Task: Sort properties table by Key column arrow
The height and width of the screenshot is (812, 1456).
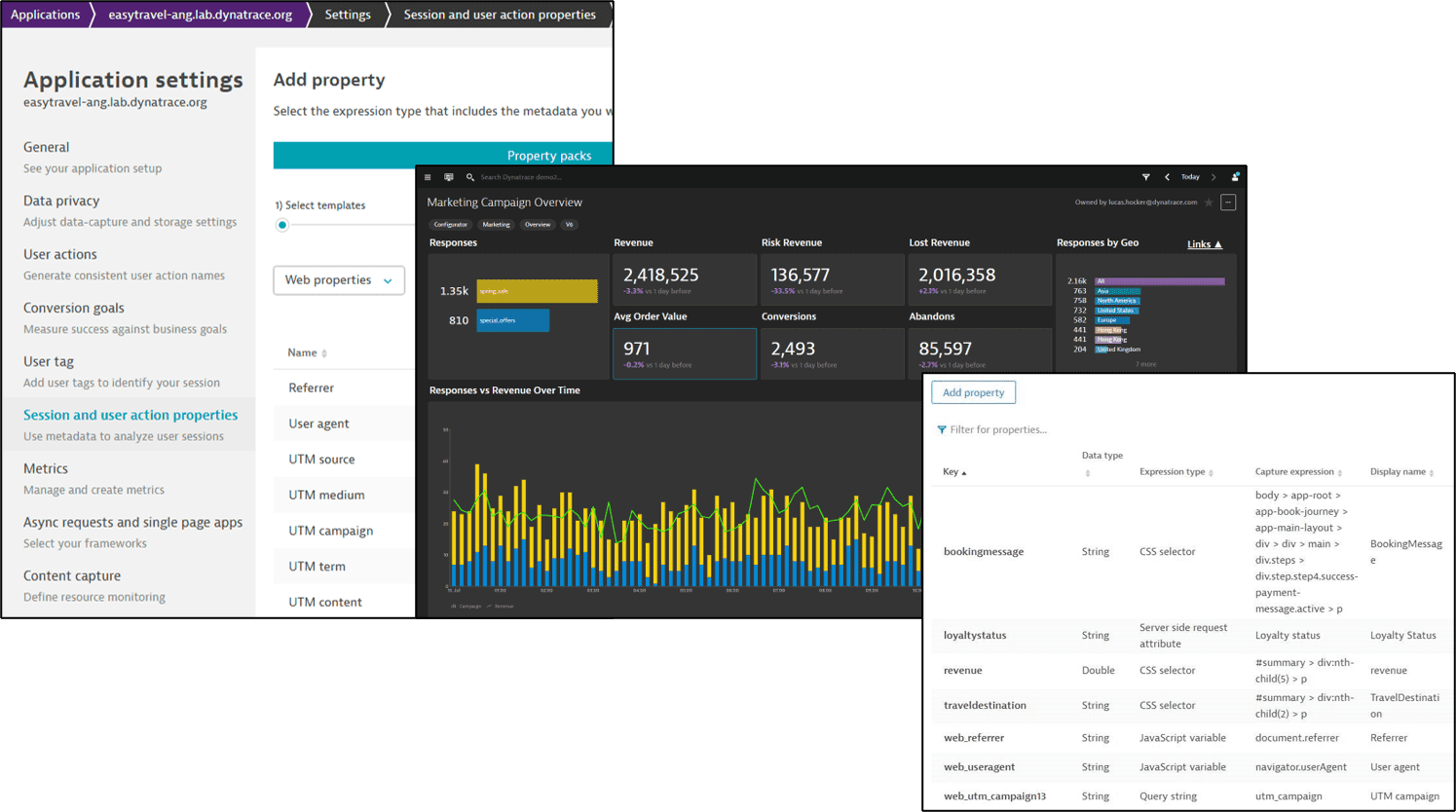Action: 964,473
